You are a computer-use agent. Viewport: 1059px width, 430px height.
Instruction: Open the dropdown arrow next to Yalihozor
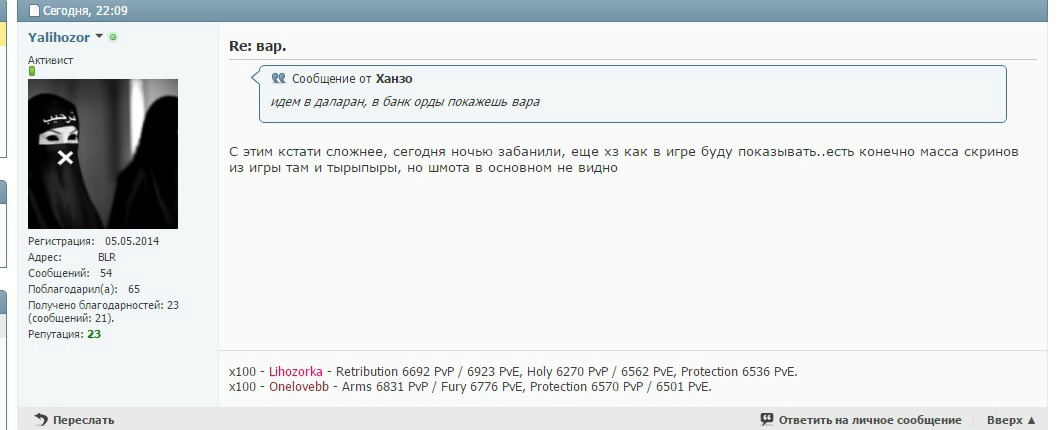pos(99,37)
